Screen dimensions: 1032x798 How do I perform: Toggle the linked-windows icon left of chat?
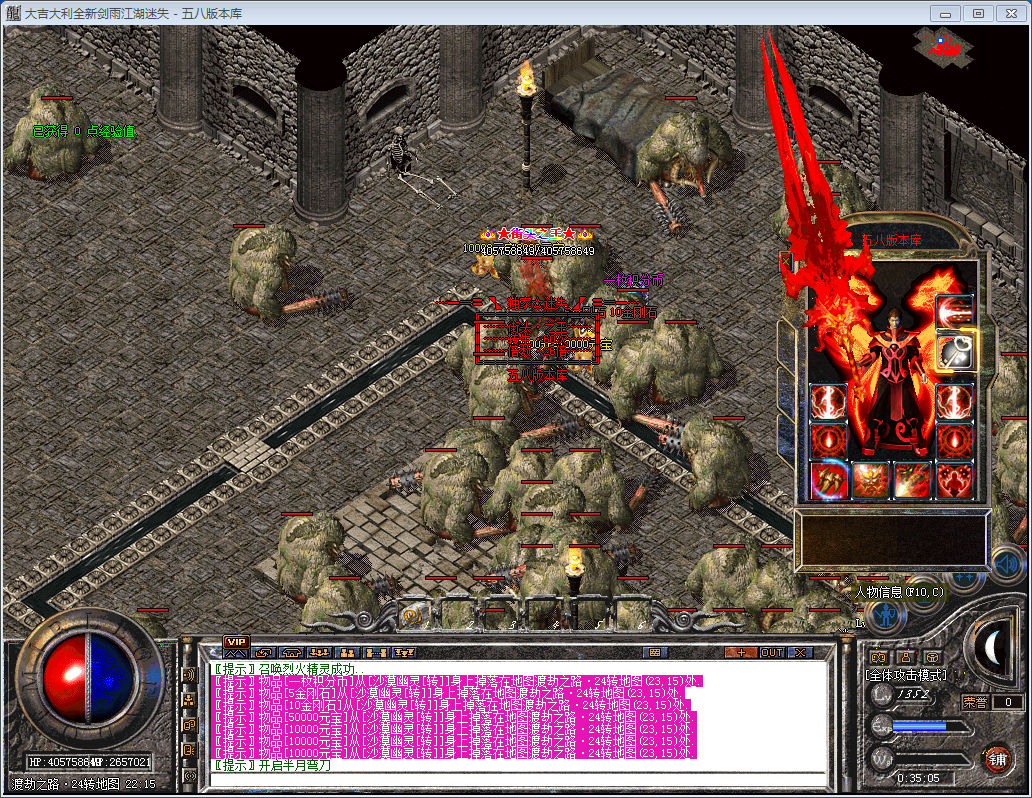[x=190, y=725]
